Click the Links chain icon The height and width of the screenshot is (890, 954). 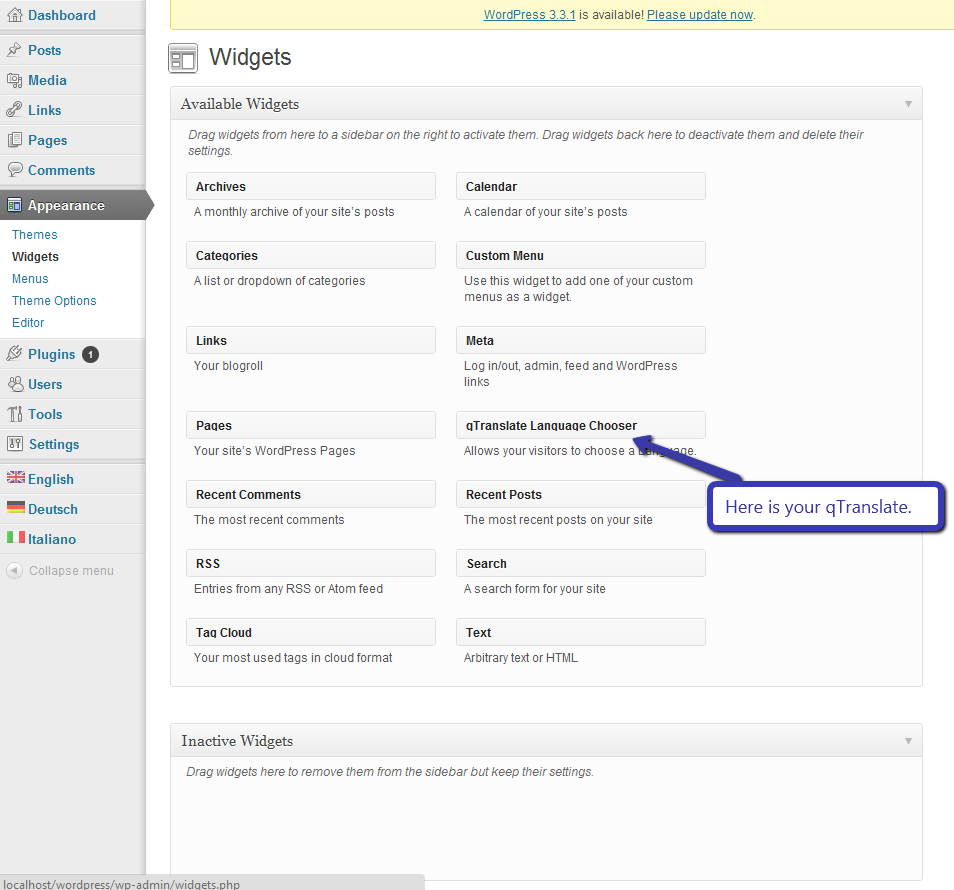[15, 110]
